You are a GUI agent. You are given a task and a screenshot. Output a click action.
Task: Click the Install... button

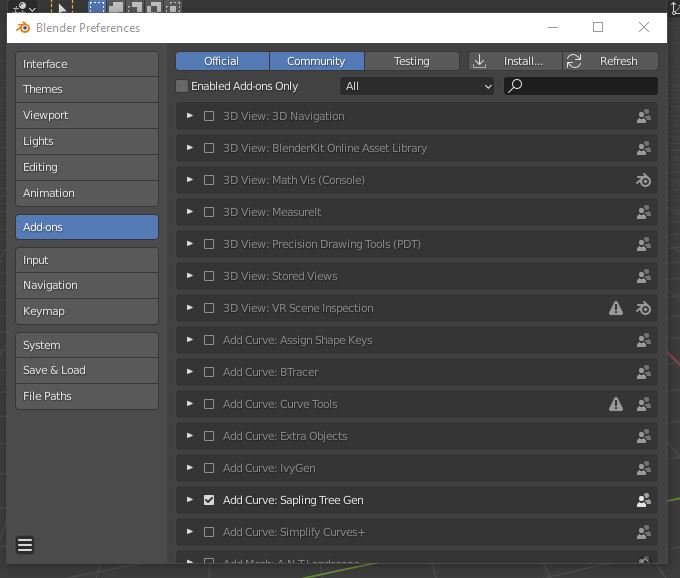point(515,61)
